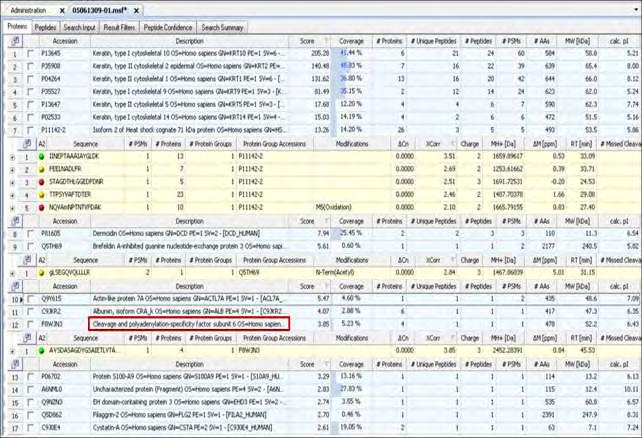The width and height of the screenshot is (642, 438).
Task: Click the EH domain-containing protein 3 description
Action: (x=189, y=402)
